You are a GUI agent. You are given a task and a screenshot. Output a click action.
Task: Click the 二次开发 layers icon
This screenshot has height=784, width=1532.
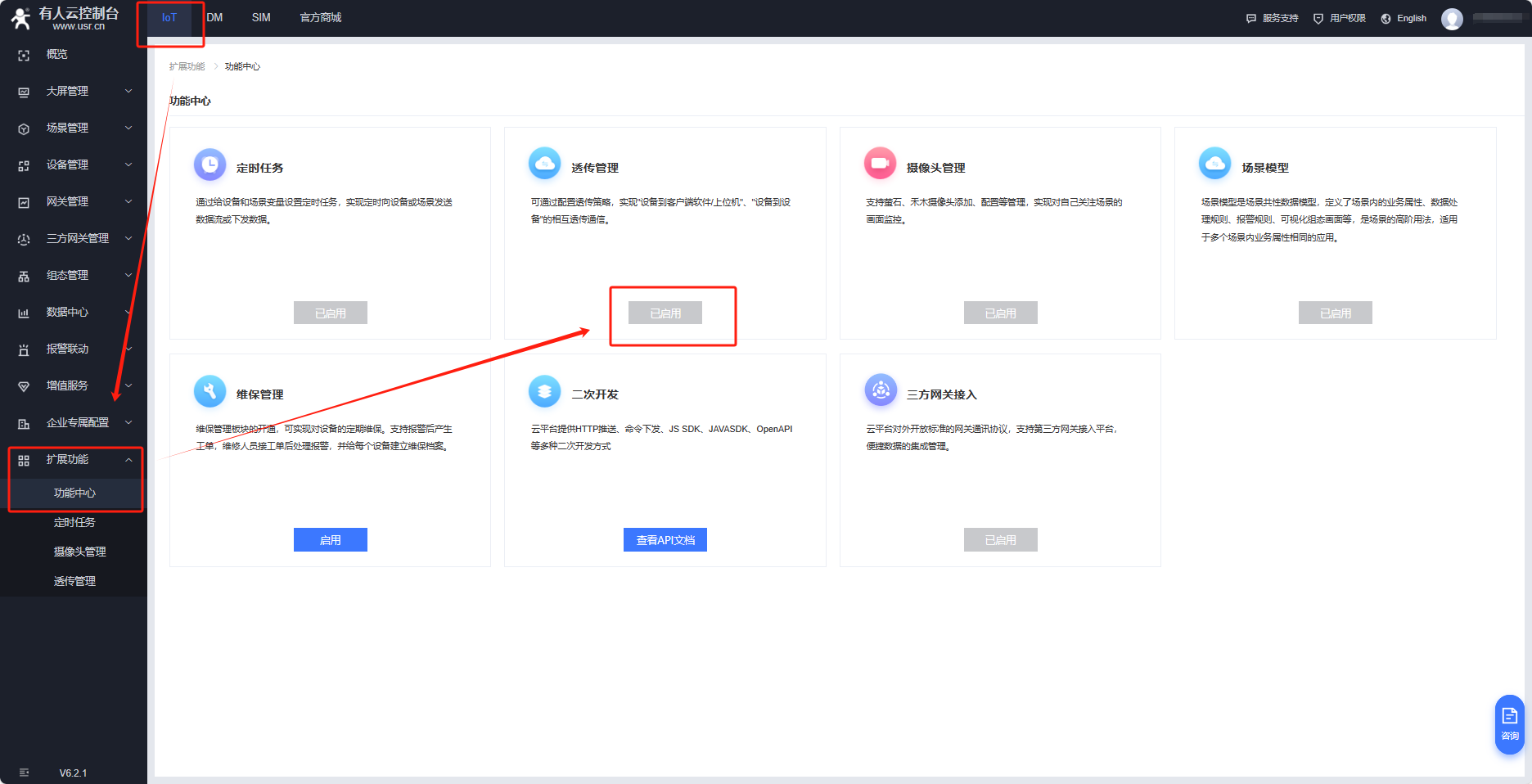point(544,391)
